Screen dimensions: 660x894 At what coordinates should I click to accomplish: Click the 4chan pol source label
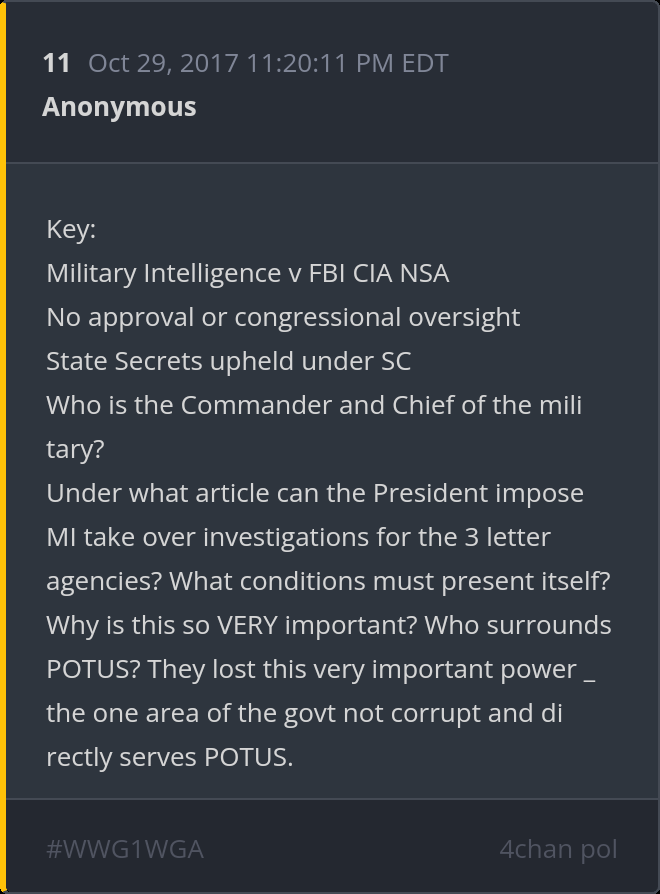click(x=558, y=849)
